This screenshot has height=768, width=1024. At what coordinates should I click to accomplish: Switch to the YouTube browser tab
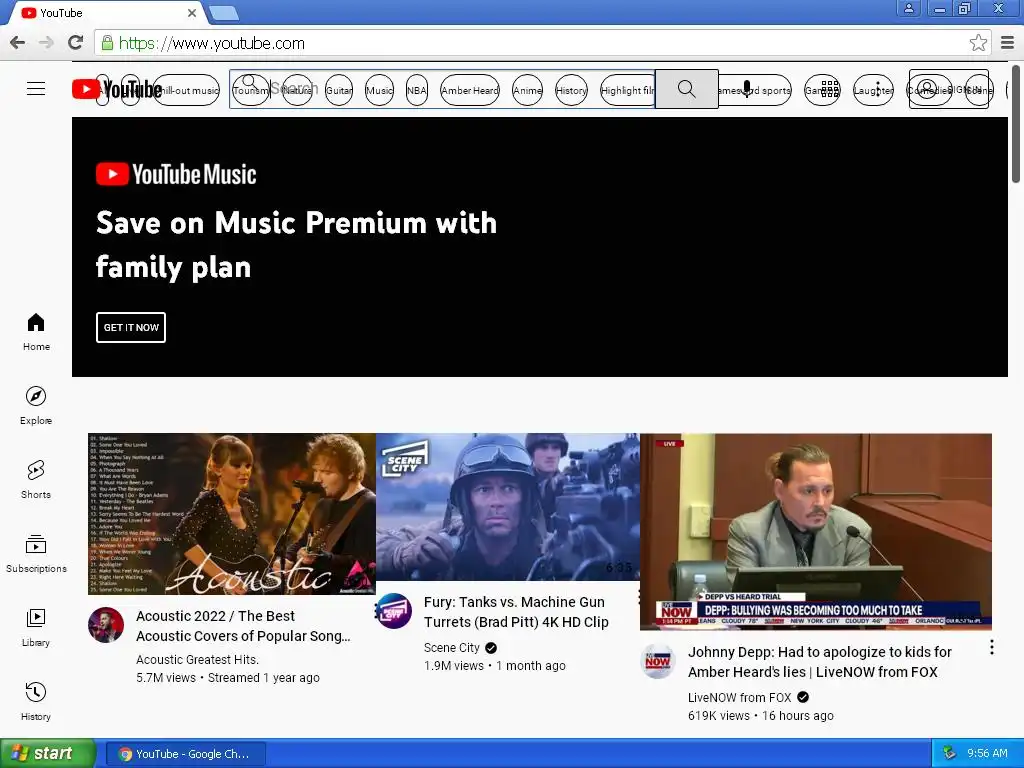tap(108, 12)
